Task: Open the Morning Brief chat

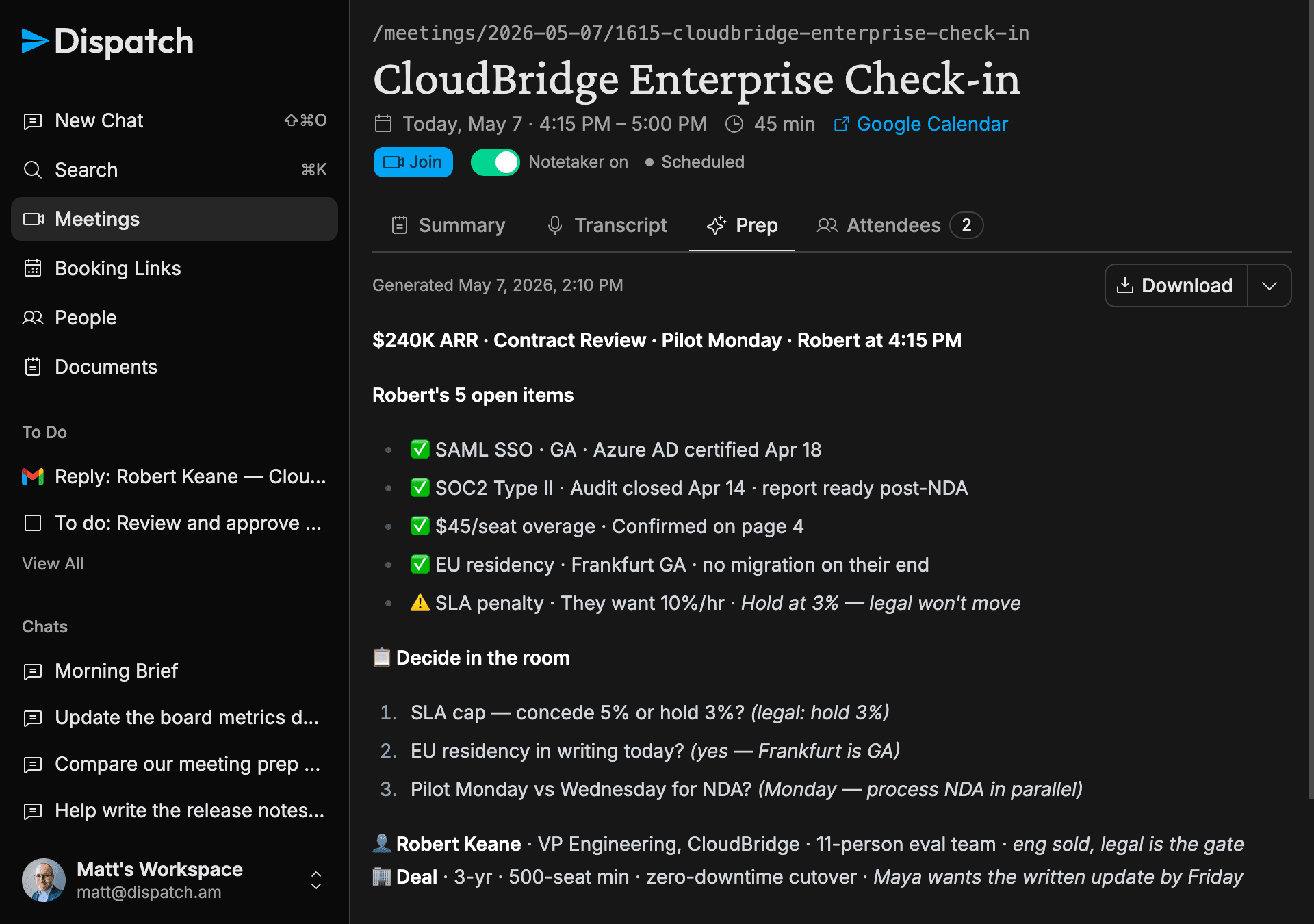Action: click(x=175, y=671)
